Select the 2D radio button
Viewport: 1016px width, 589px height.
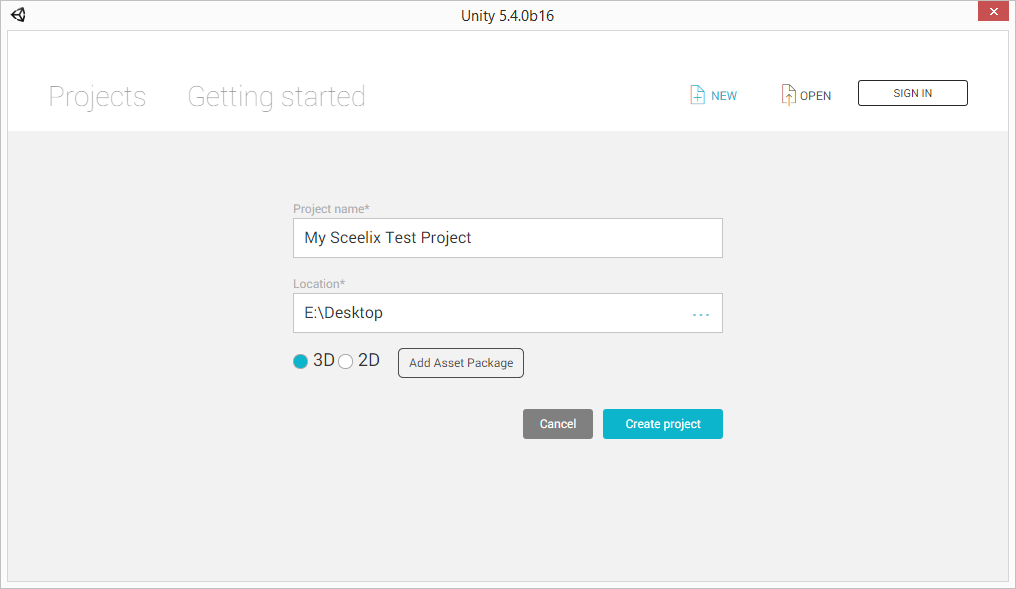345,361
